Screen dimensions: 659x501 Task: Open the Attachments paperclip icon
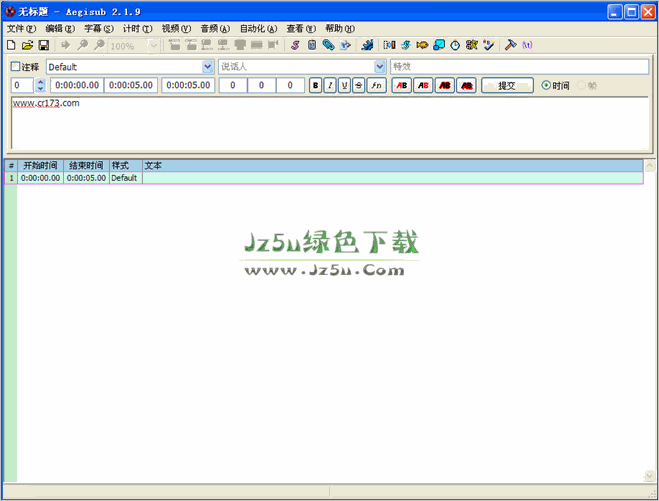(x=328, y=45)
